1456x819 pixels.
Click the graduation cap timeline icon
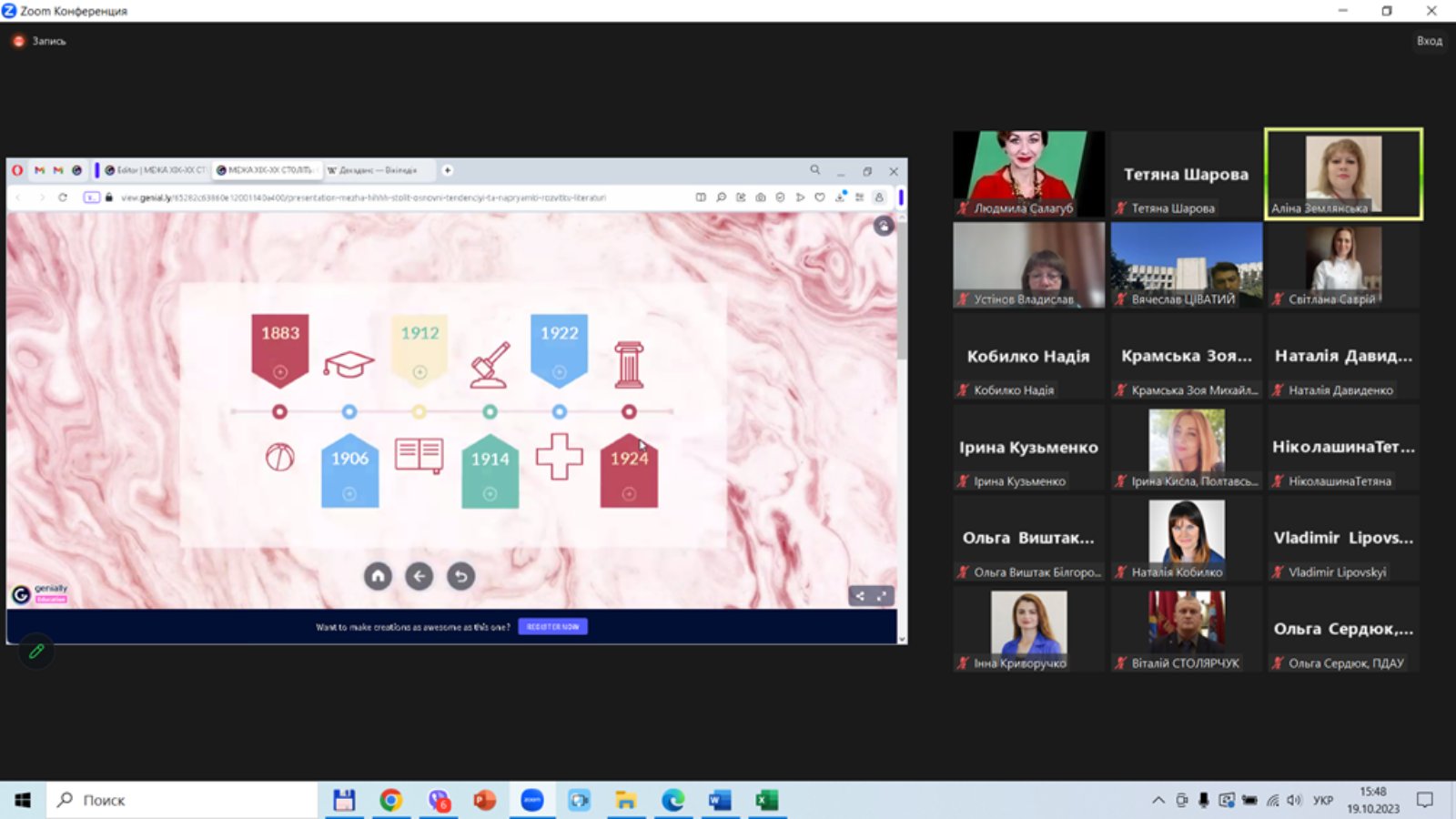coord(349,364)
